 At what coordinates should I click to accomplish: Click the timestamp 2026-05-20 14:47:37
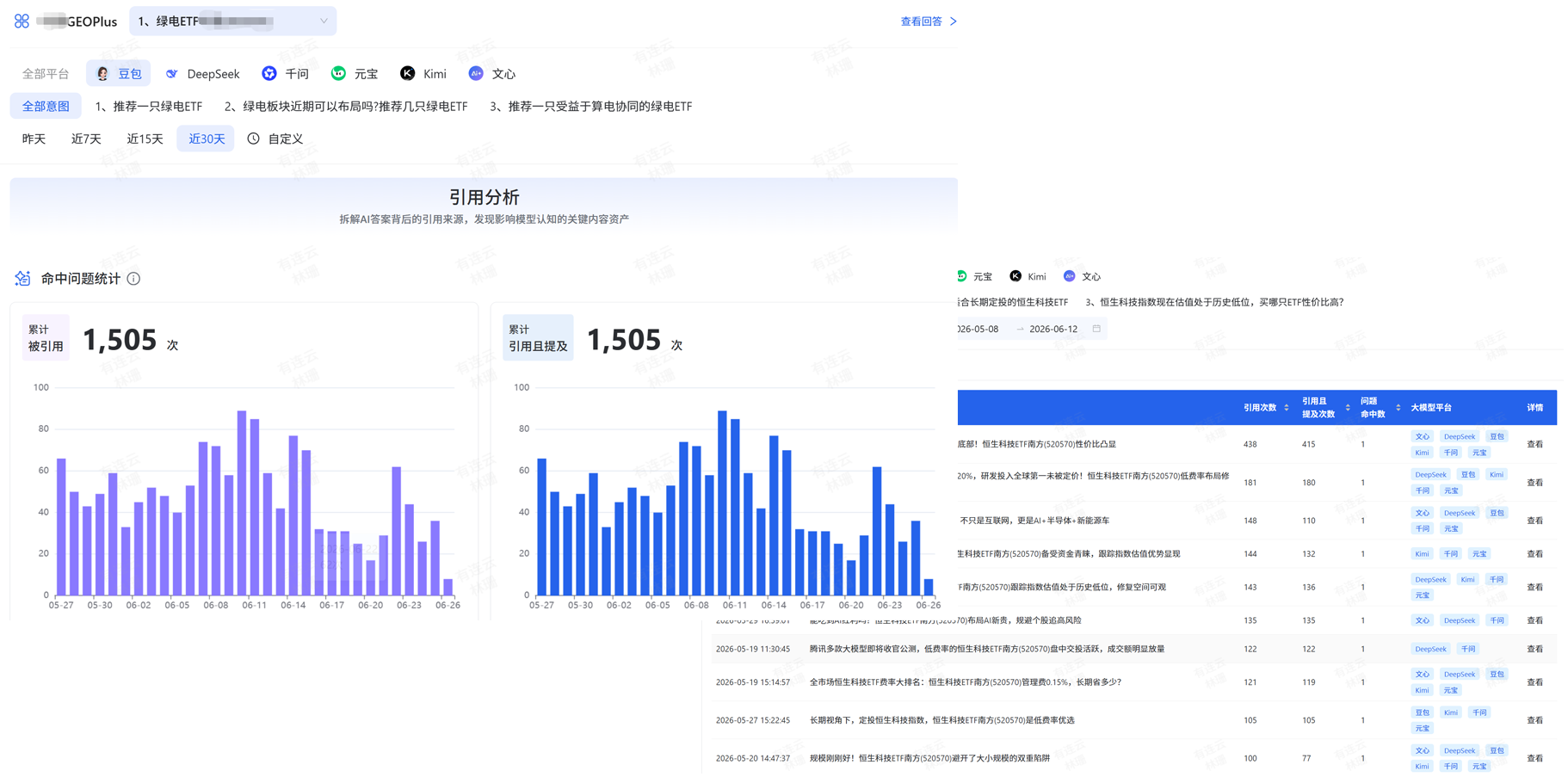(x=752, y=759)
